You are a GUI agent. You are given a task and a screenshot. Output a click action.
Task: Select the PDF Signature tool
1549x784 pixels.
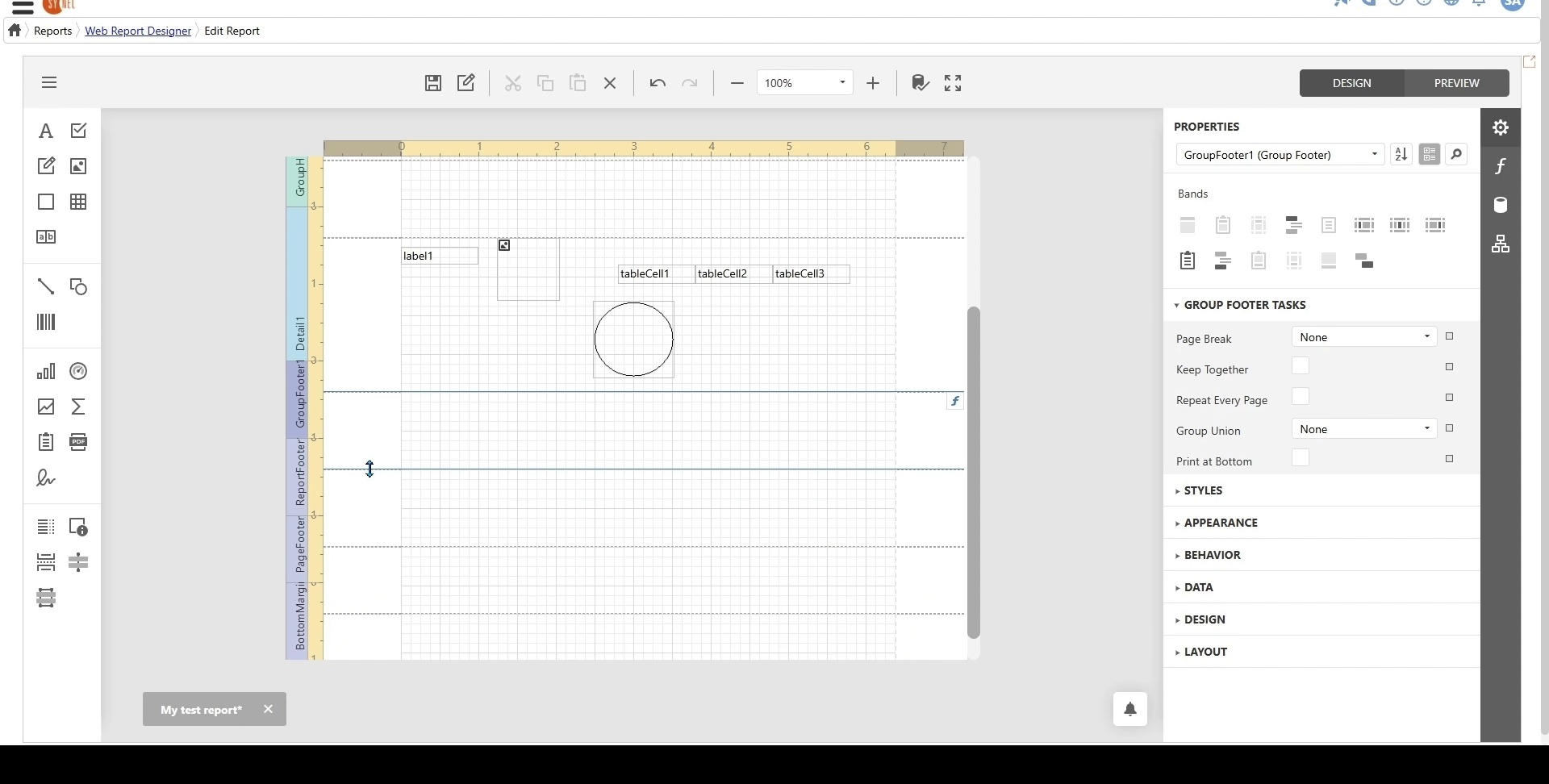pos(46,478)
